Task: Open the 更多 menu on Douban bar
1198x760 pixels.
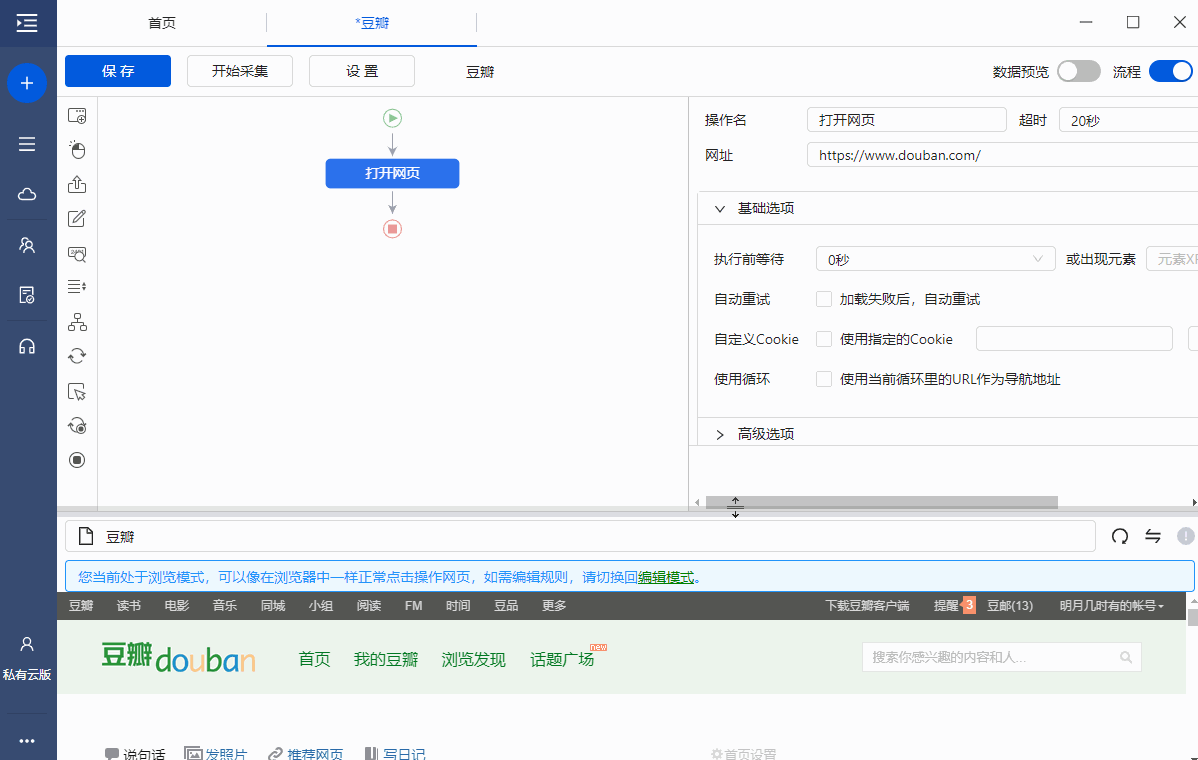Action: pos(554,606)
